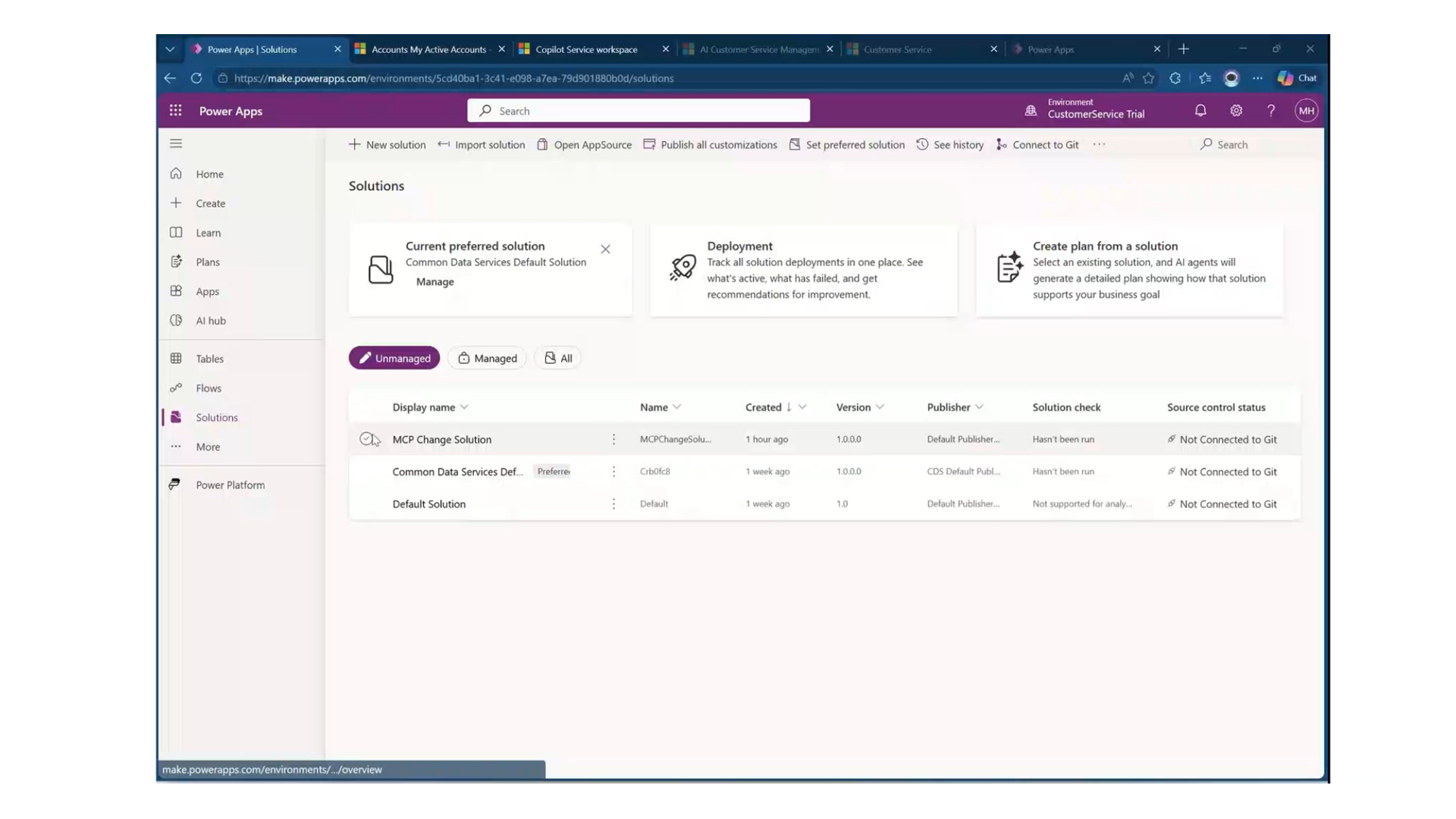Open the browser Copilot Chat button
This screenshot has height=819, width=1456.
1298,78
